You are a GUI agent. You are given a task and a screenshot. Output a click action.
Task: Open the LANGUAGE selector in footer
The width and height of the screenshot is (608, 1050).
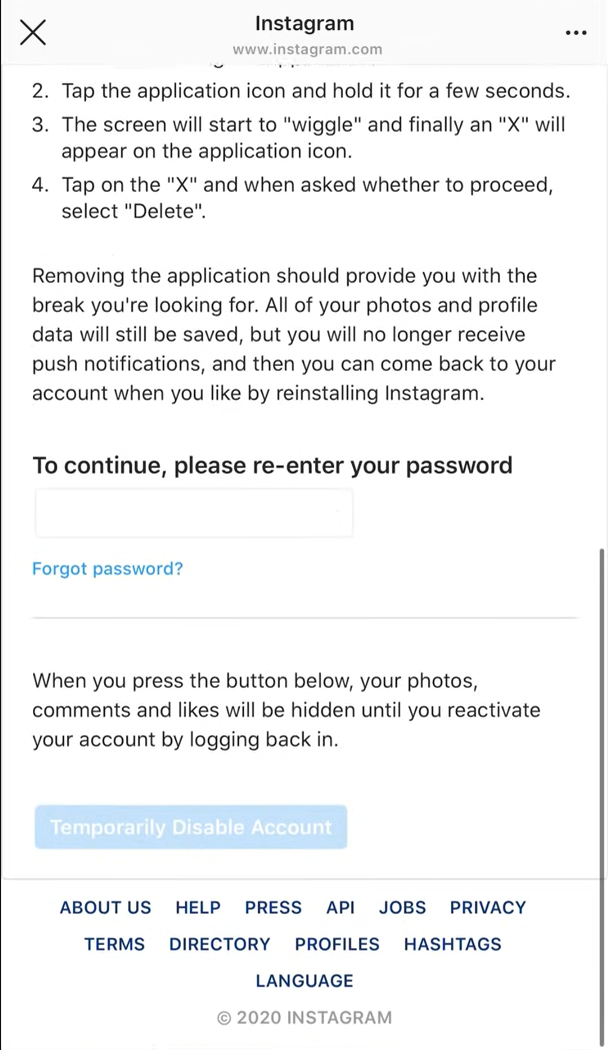pos(304,981)
